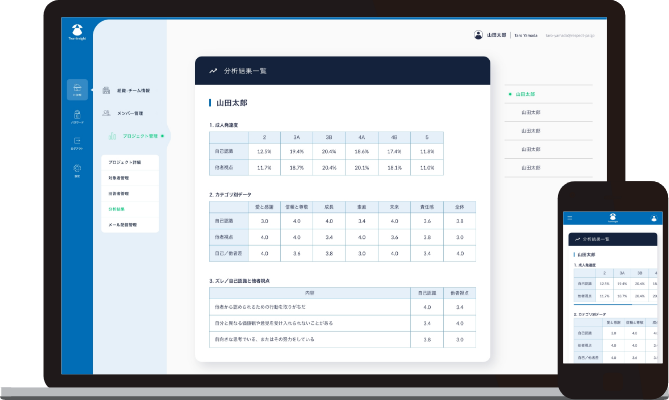This screenshot has width=669, height=400.
Task: Click the 山田太郎 heading in the laptop results card
Action: pos(232,103)
